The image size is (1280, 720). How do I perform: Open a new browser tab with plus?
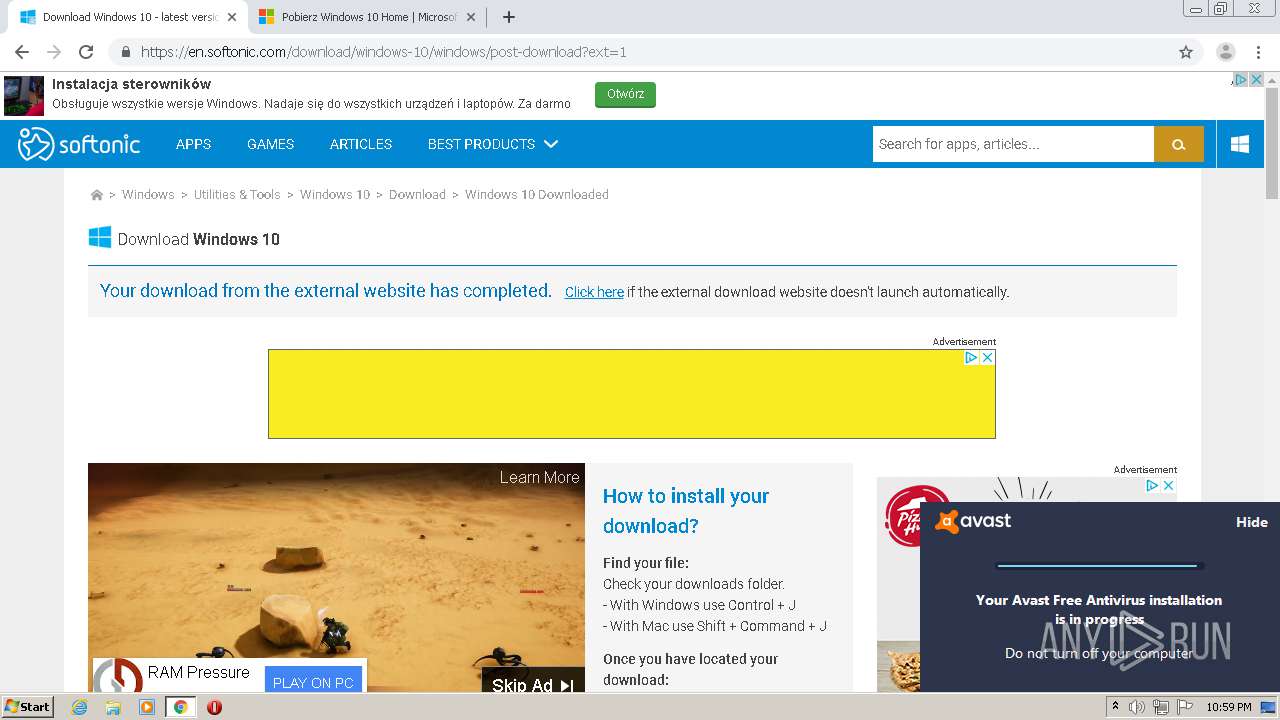509,17
